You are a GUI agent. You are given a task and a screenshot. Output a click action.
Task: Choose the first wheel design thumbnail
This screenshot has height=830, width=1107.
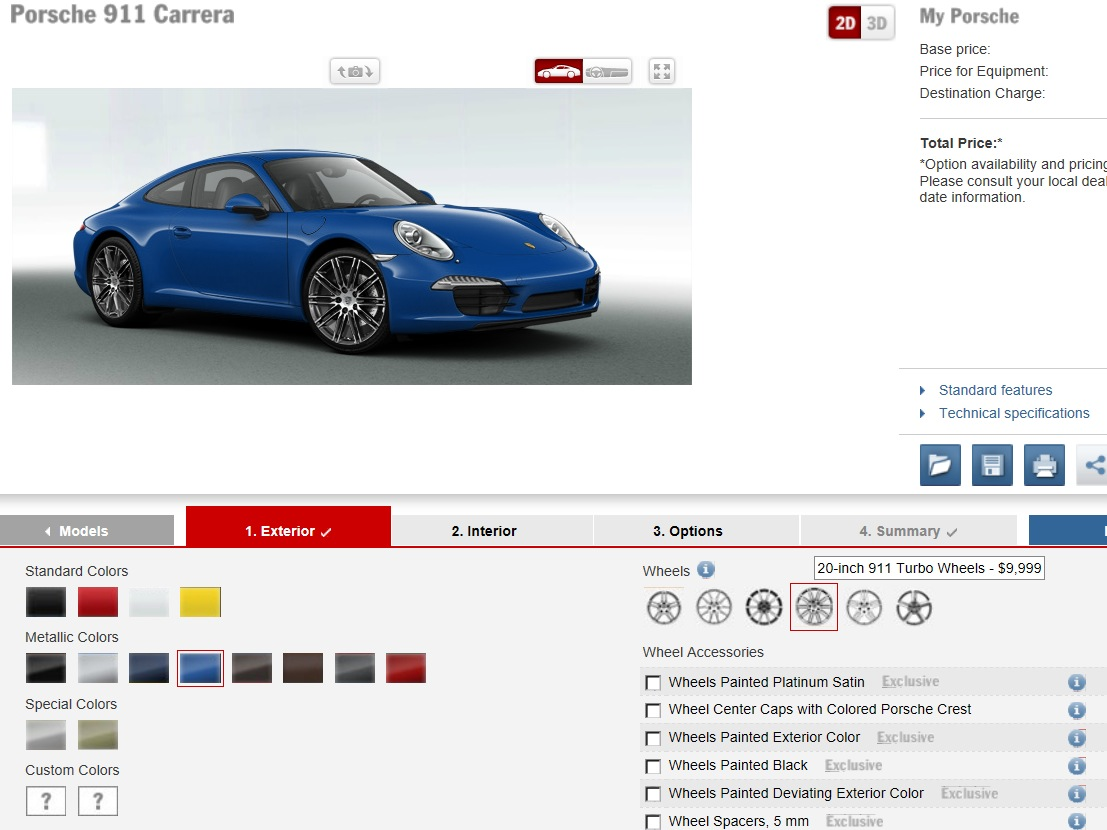pyautogui.click(x=664, y=608)
